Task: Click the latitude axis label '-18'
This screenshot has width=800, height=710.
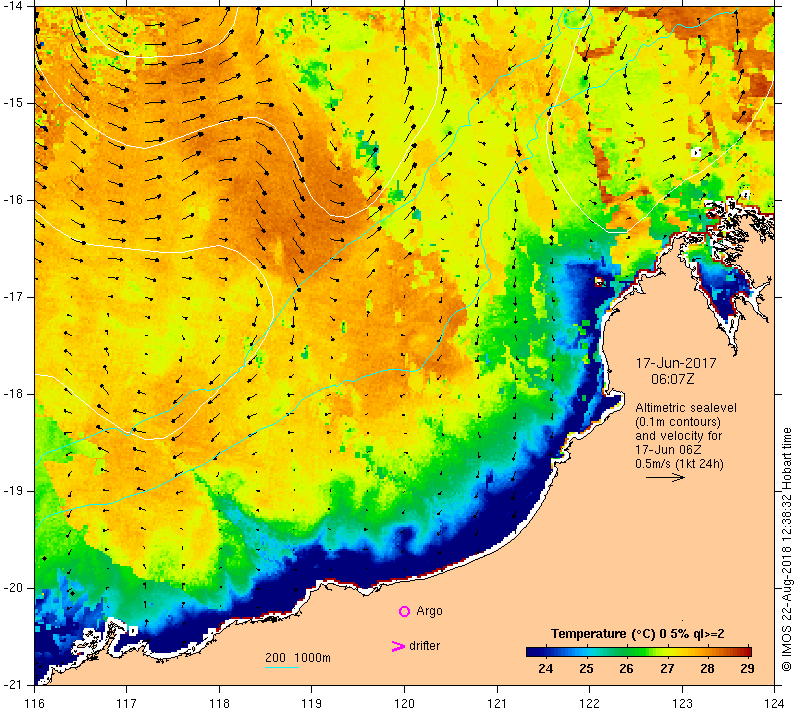Action: pyautogui.click(x=12, y=394)
